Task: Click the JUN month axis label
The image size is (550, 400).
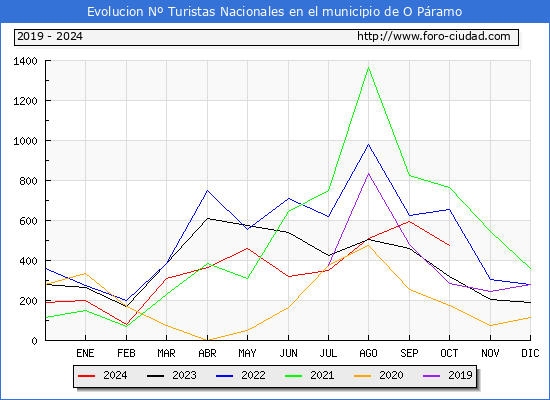Action: 288,353
